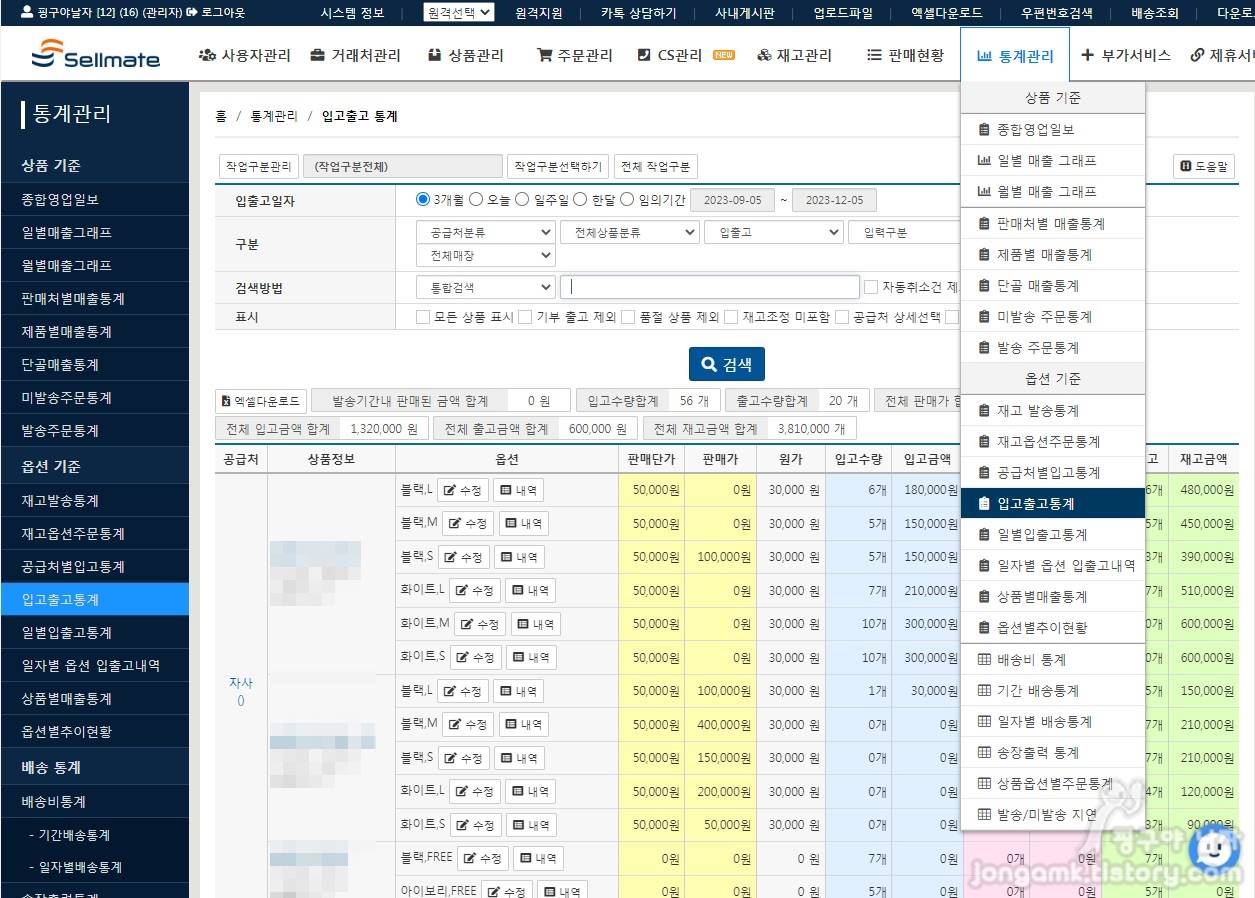Toggle 품절 상품 제외 checkbox
1255x898 pixels.
click(x=628, y=317)
